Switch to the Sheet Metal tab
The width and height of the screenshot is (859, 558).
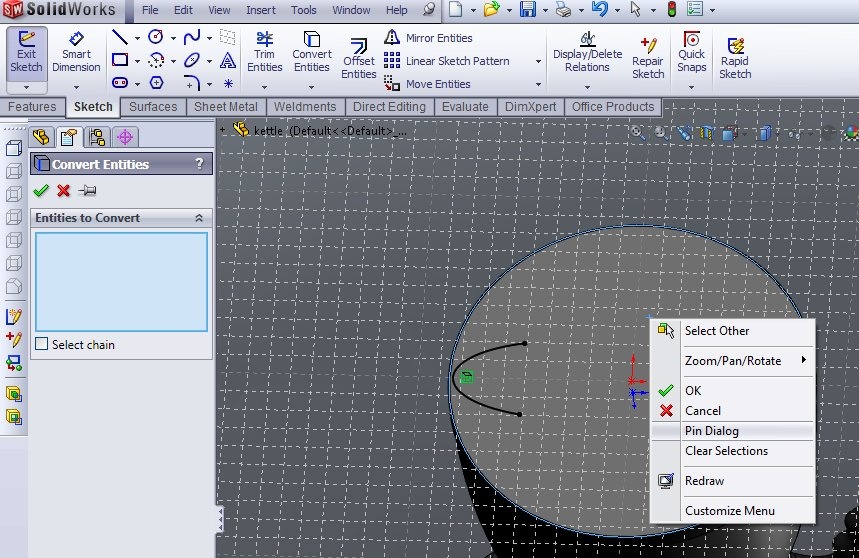pos(224,107)
